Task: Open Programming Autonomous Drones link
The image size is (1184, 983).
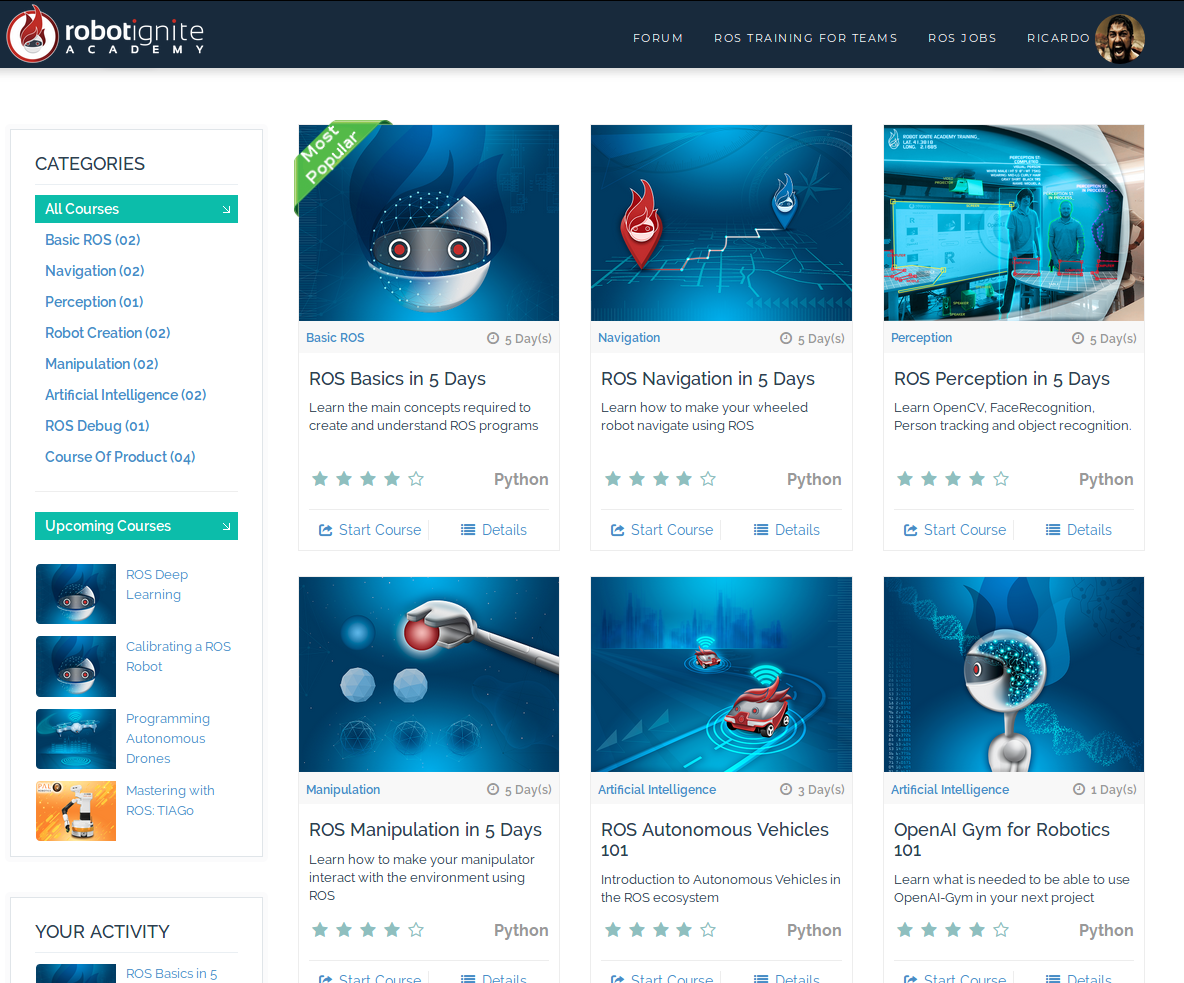Action: pyautogui.click(x=168, y=738)
